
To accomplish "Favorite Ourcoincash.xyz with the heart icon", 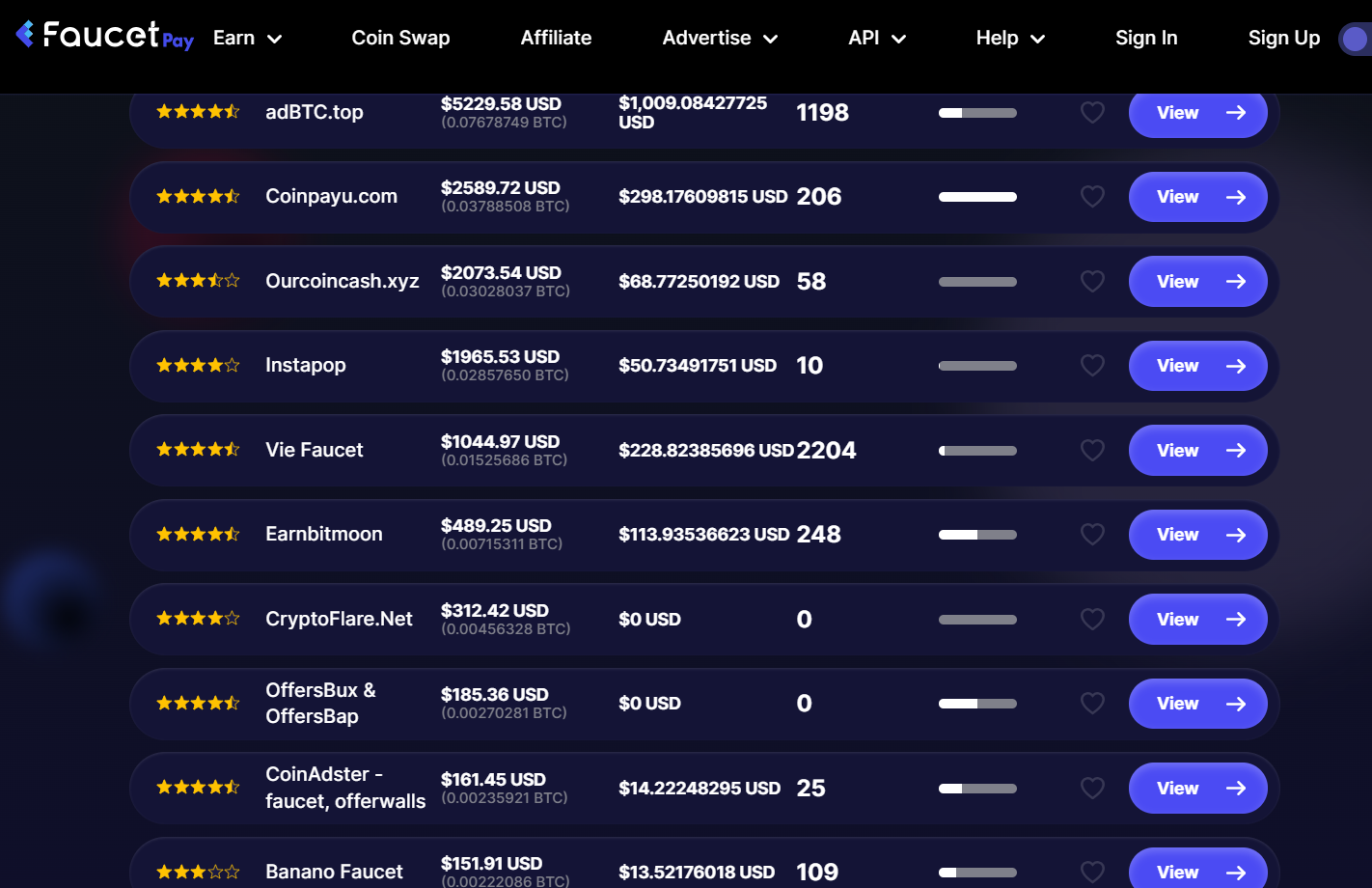I will coord(1092,282).
